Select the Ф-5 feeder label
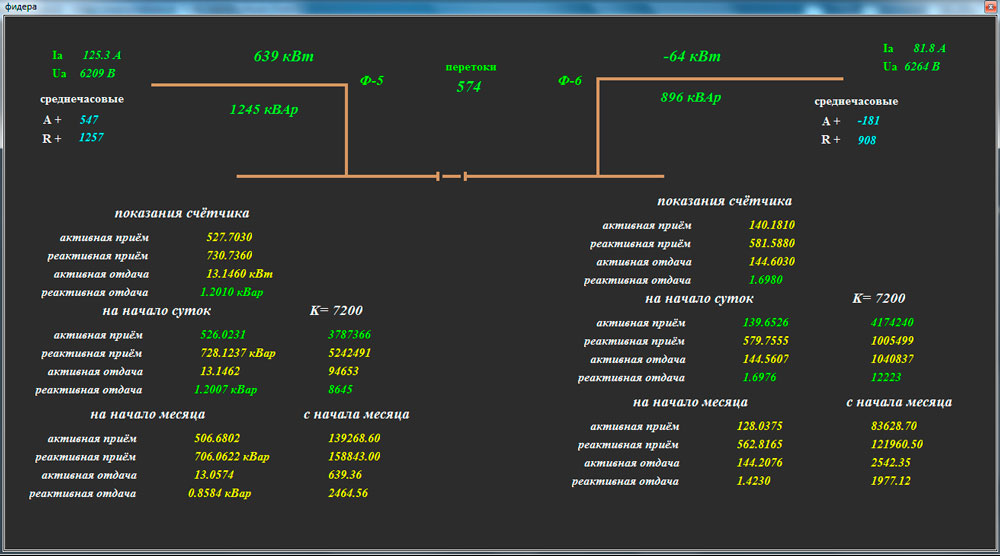Screen dimensions: 1000x556 tap(372, 80)
